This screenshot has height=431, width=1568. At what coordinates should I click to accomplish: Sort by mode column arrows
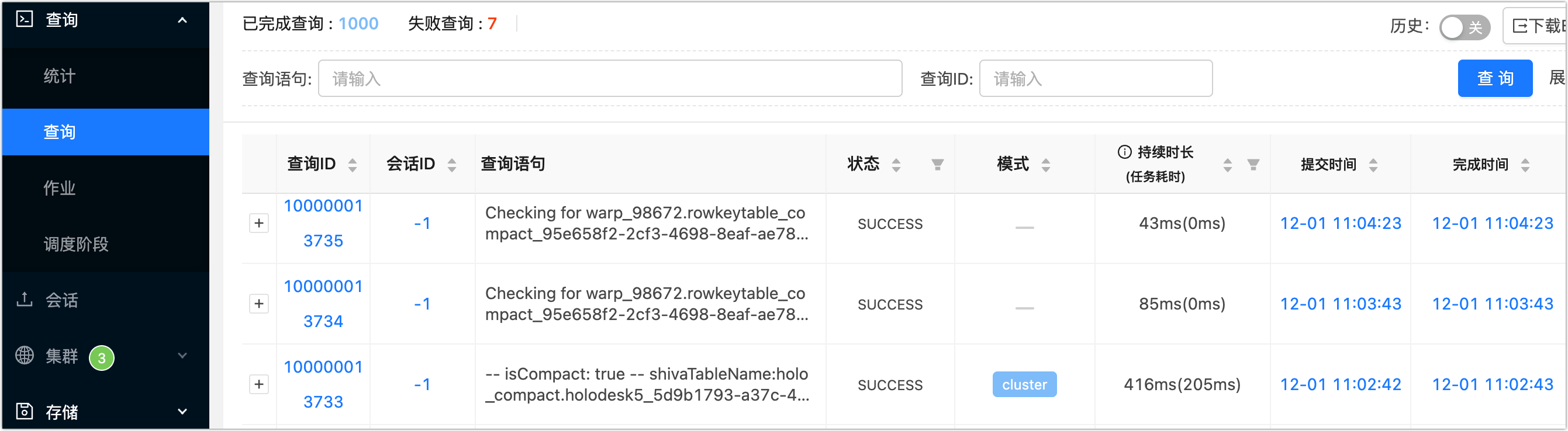[1046, 165]
